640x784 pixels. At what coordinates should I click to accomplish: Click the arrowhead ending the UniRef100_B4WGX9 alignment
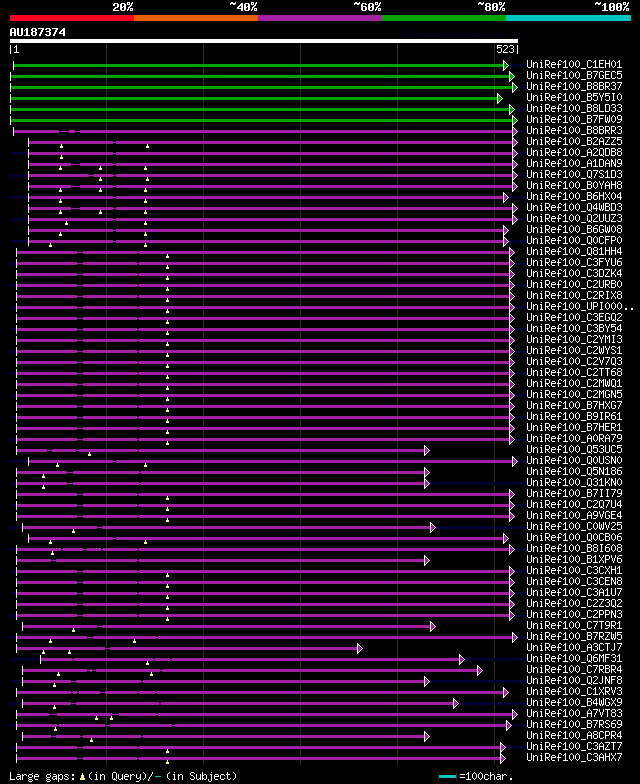456,704
